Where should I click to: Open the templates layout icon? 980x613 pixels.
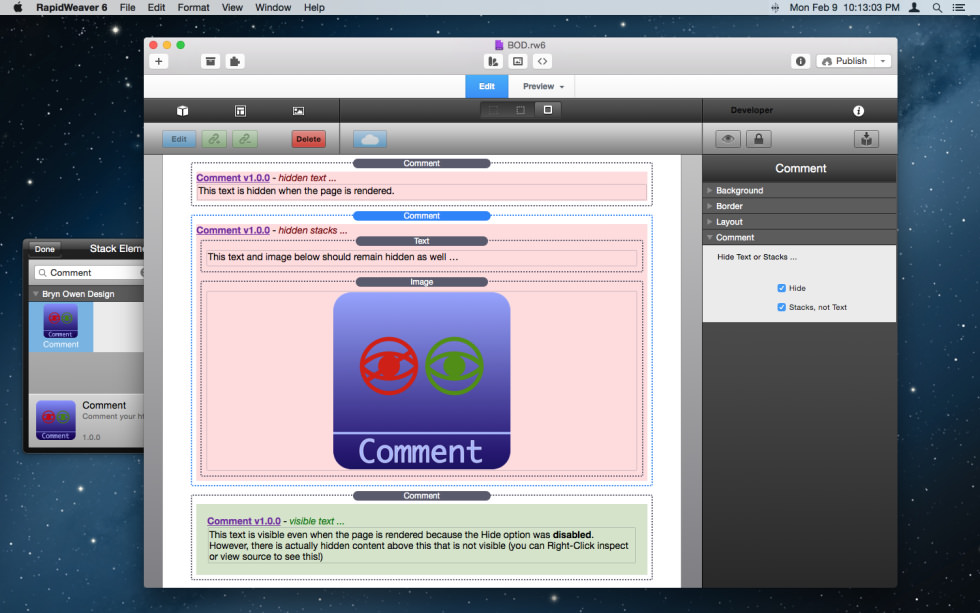[241, 111]
